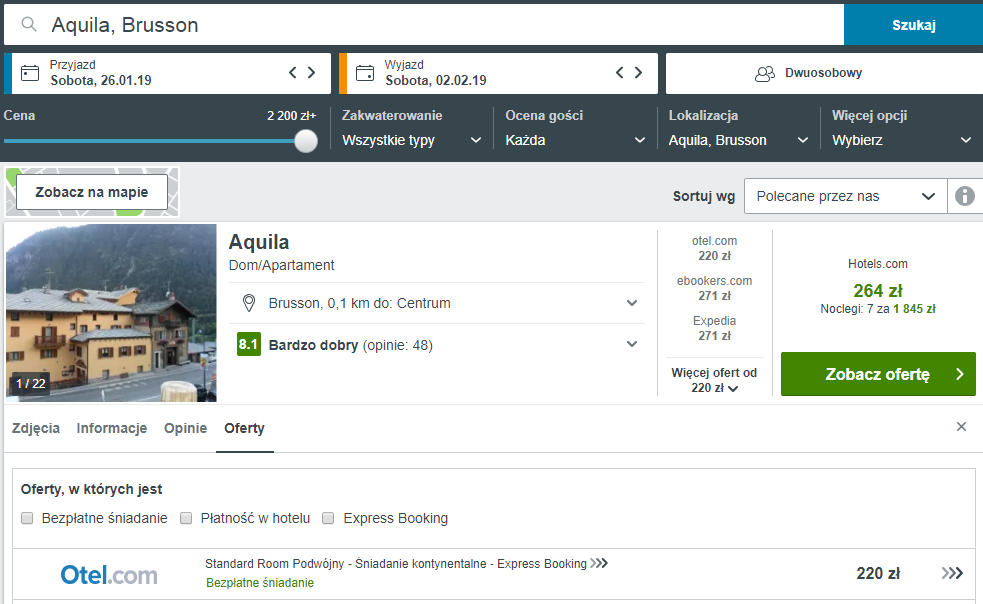Expand the Sortuj wg dropdown
Image resolution: width=983 pixels, height=604 pixels.
tap(845, 196)
